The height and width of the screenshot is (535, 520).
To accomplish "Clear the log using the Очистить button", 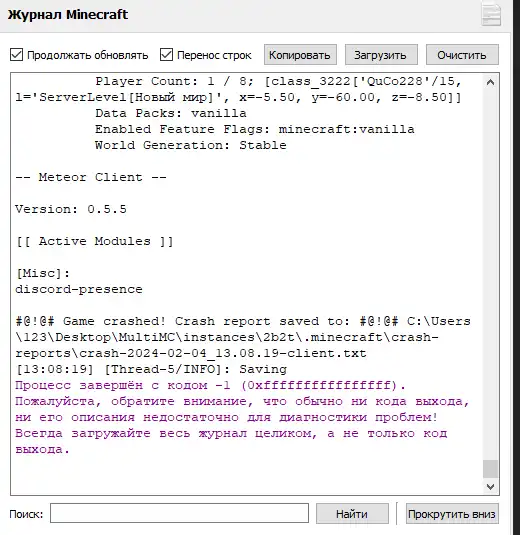I will 462,55.
